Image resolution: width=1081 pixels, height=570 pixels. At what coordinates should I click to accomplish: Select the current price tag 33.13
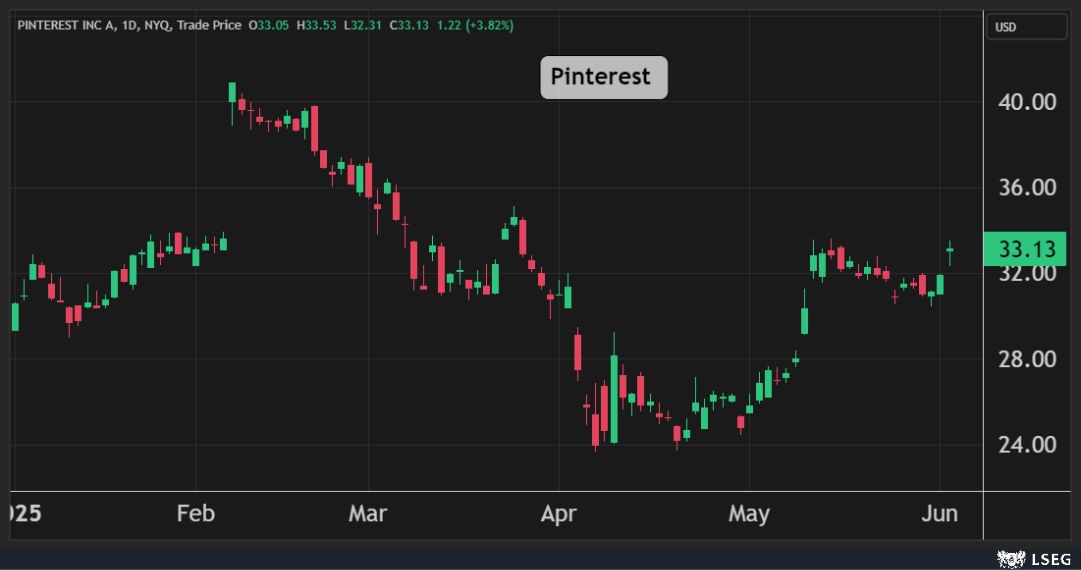pos(1024,249)
